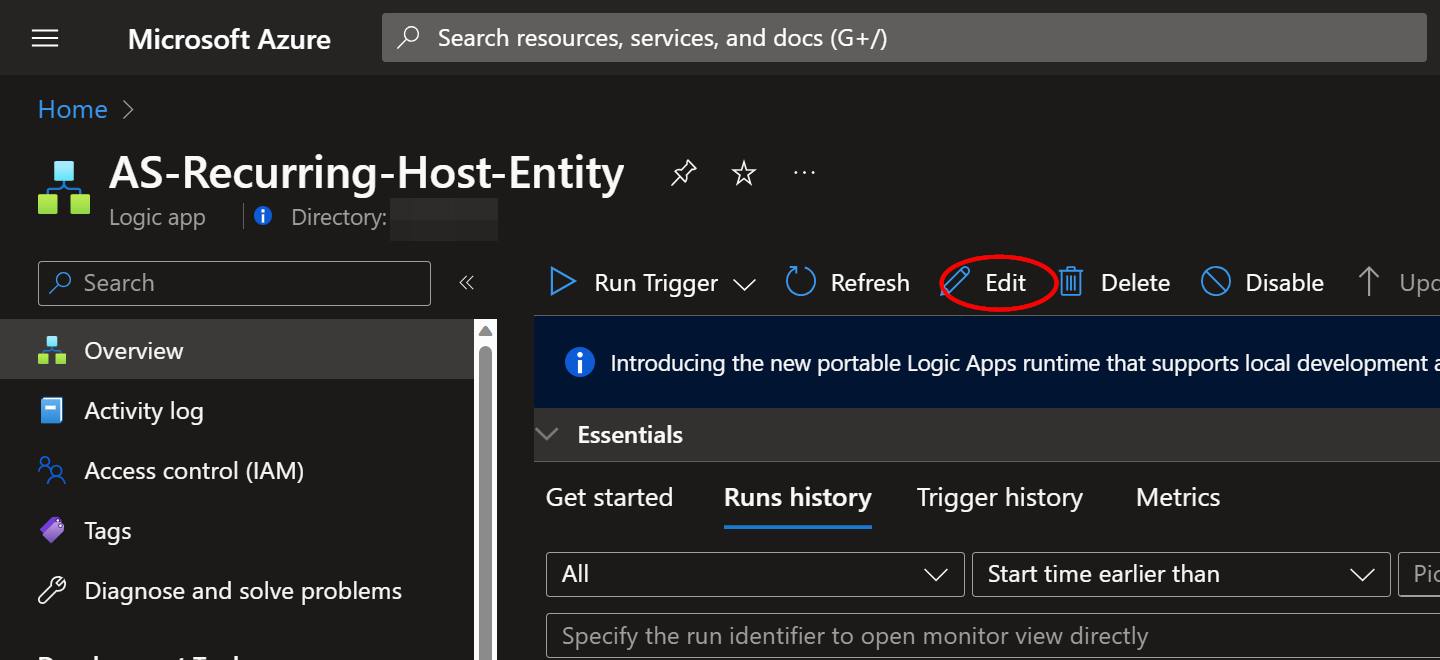Click the Disable circle-slash icon
Image resolution: width=1440 pixels, height=660 pixels.
point(1215,282)
